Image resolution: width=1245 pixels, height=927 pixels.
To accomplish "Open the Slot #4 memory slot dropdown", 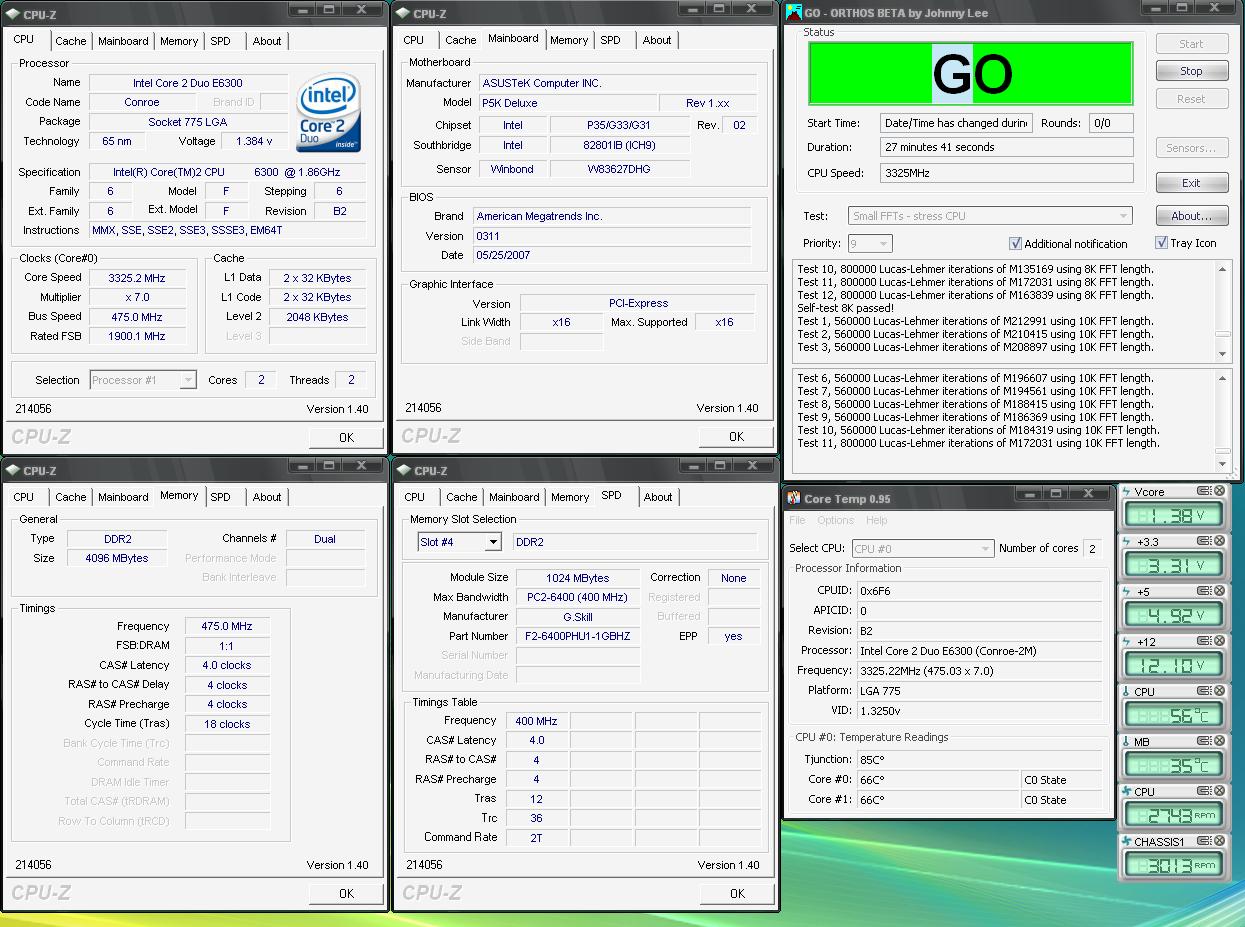I will (x=459, y=541).
